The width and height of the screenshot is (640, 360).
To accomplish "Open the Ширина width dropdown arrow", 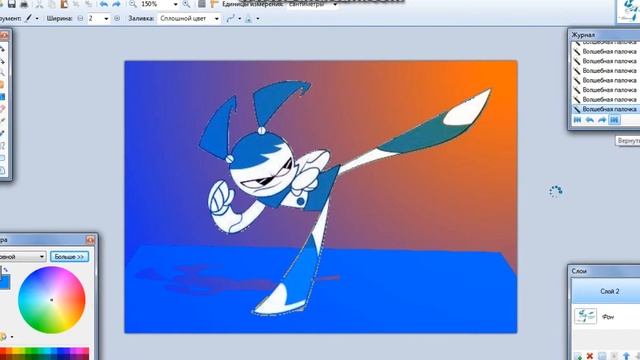I will pyautogui.click(x=106, y=18).
